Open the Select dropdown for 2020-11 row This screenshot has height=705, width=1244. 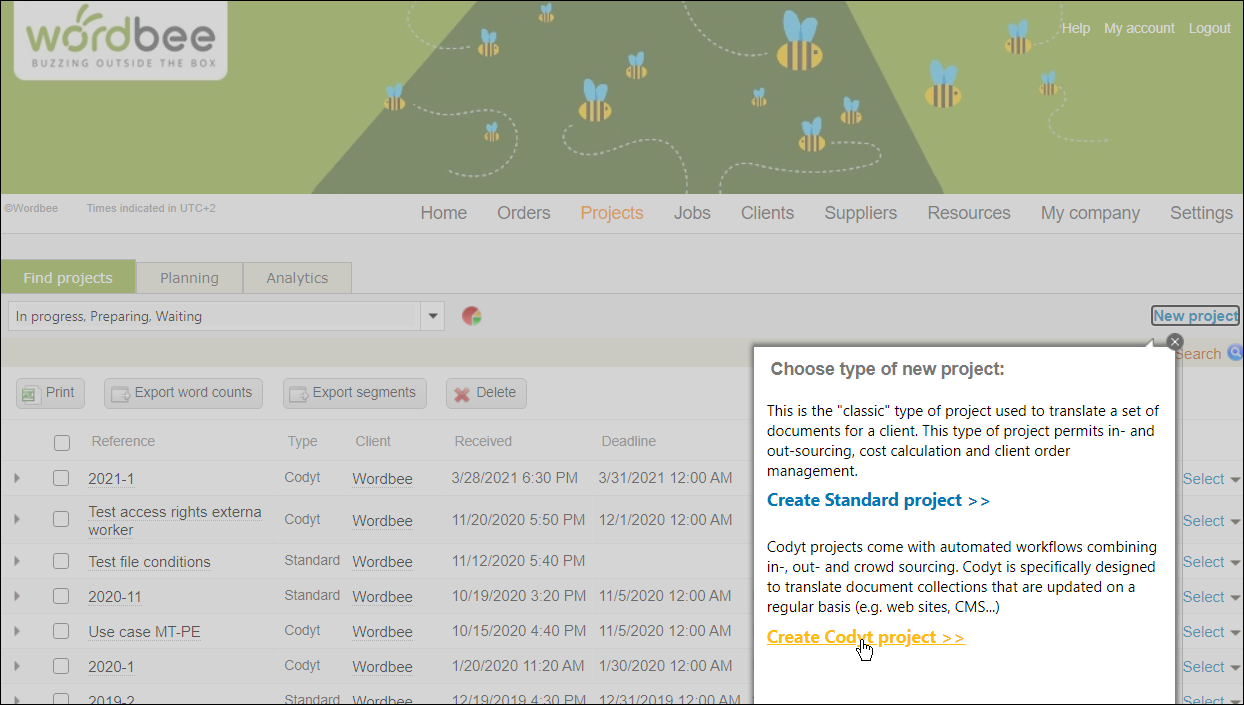(x=1212, y=597)
